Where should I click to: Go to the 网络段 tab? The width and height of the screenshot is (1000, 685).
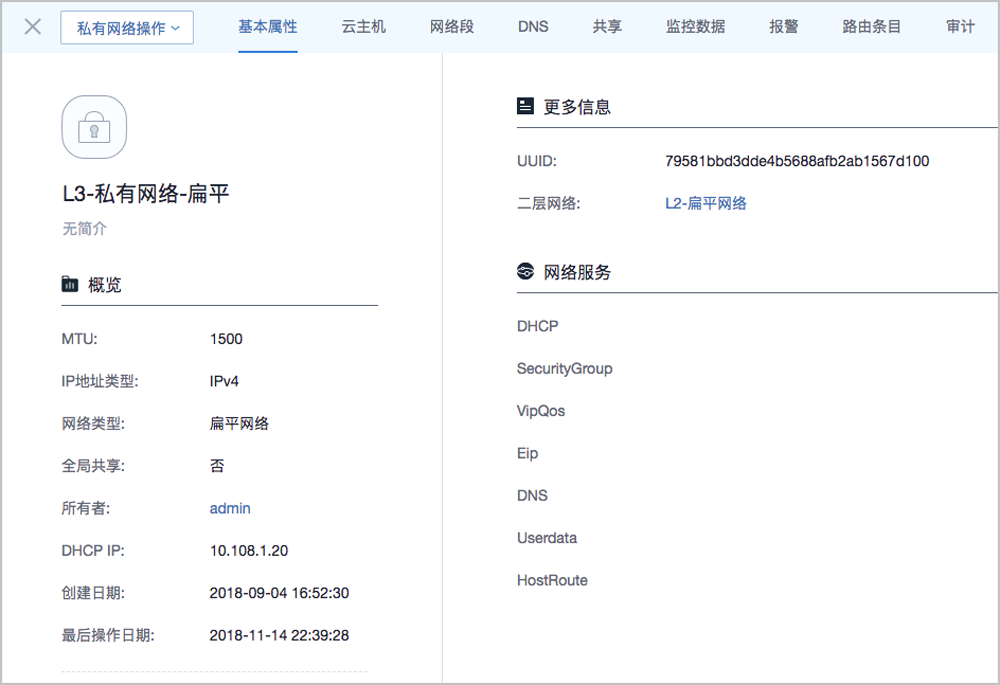452,27
